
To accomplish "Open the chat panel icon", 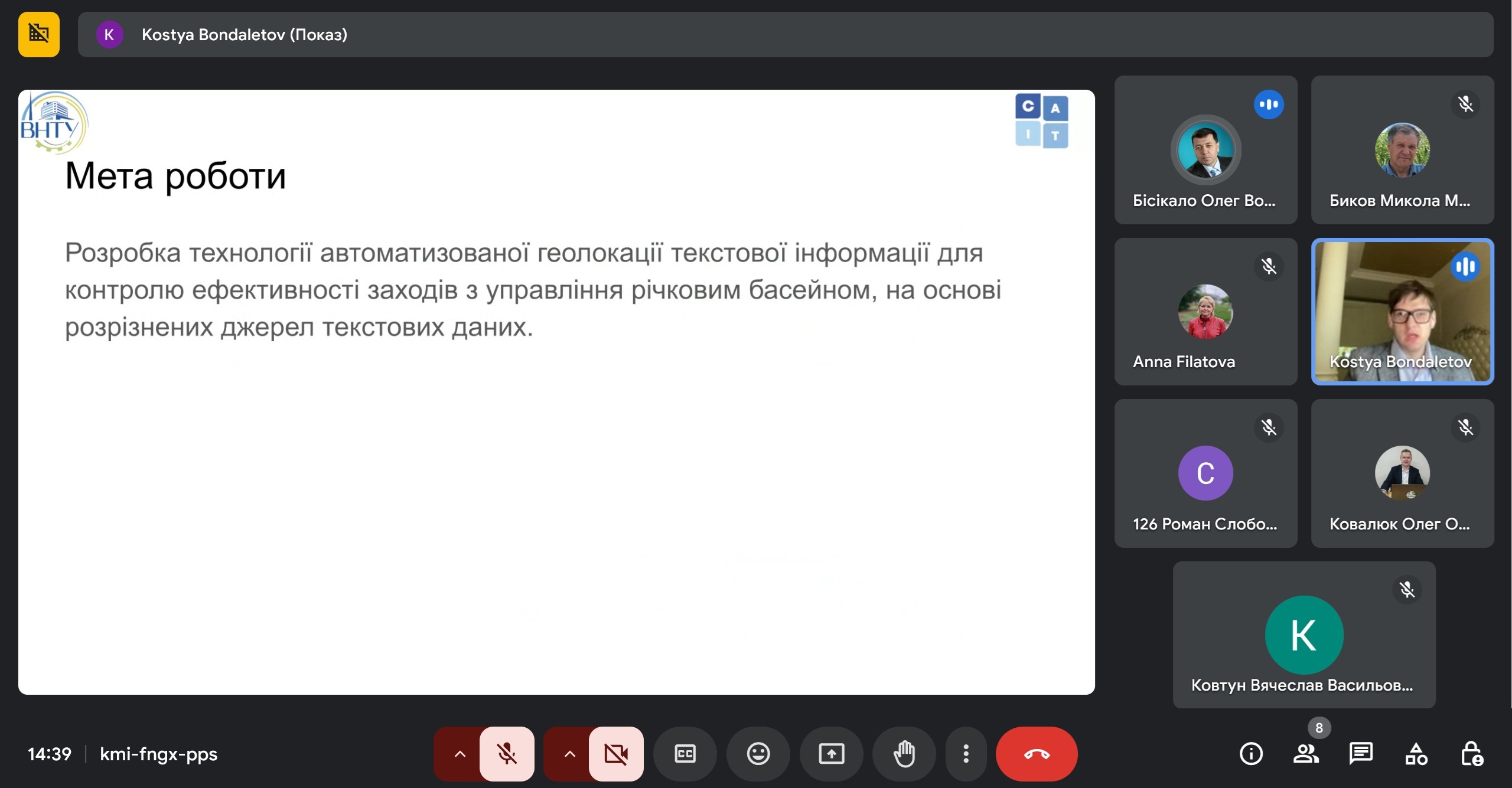I will pos(1361,754).
